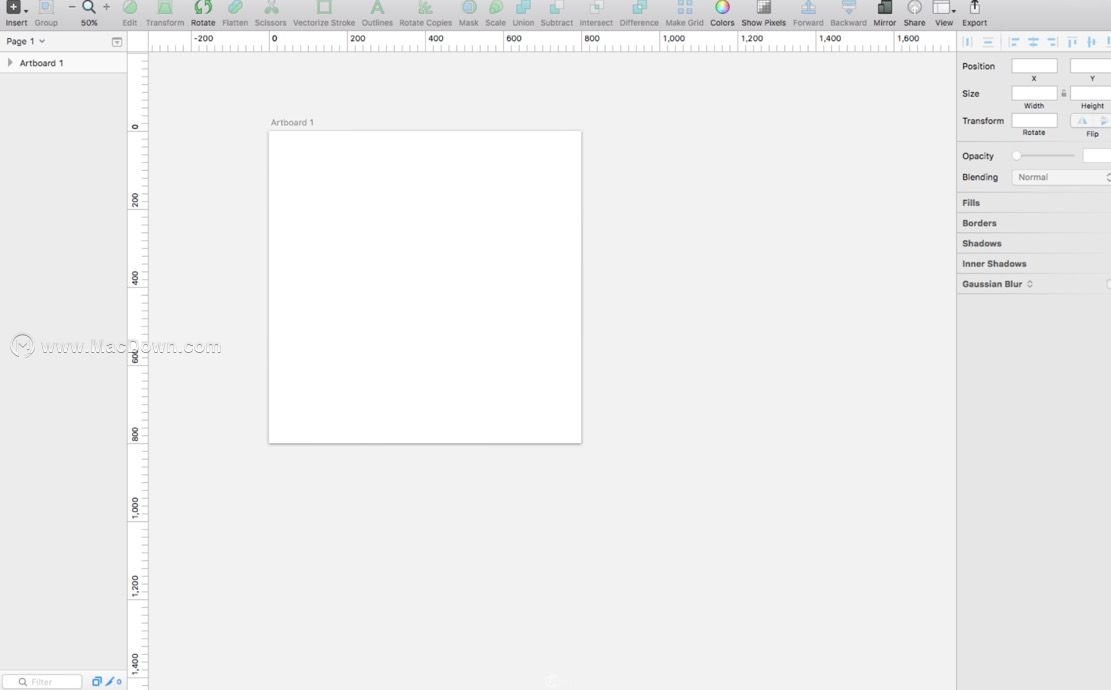
Task: Select the Scale tool
Action: click(495, 8)
